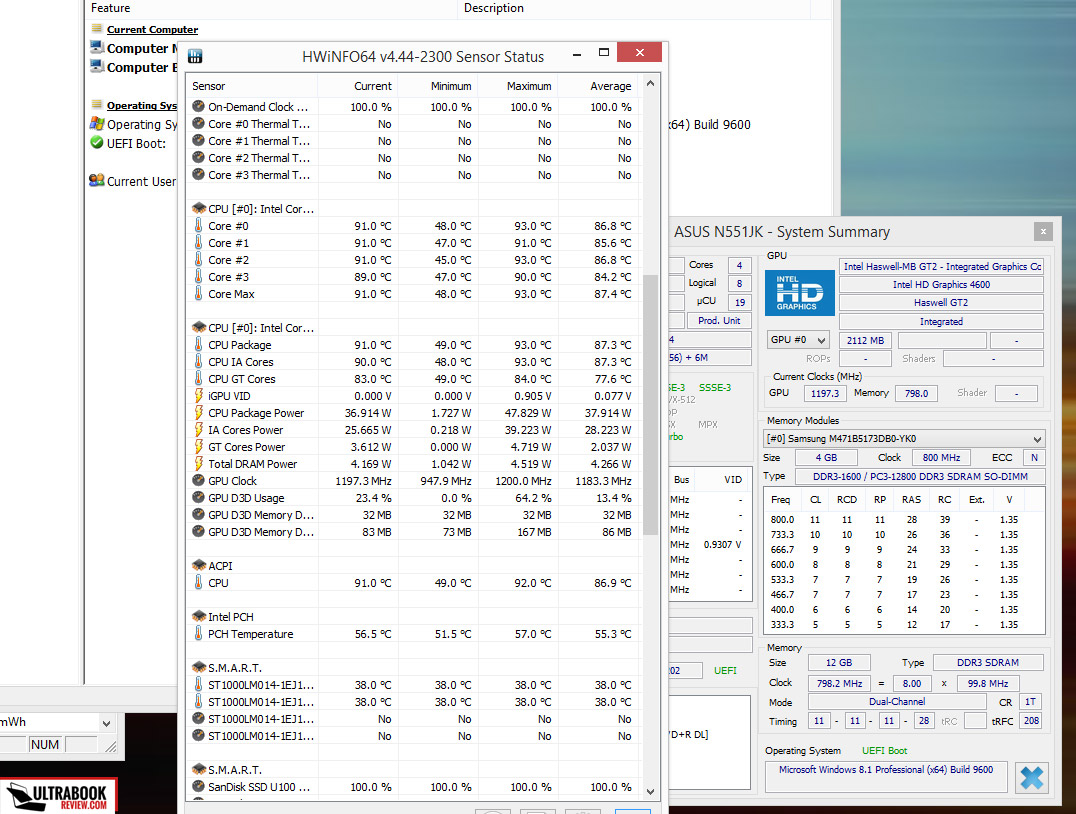Viewport: 1076px width, 814px height.
Task: Click the 800.0 frequency timing row
Action: point(904,520)
